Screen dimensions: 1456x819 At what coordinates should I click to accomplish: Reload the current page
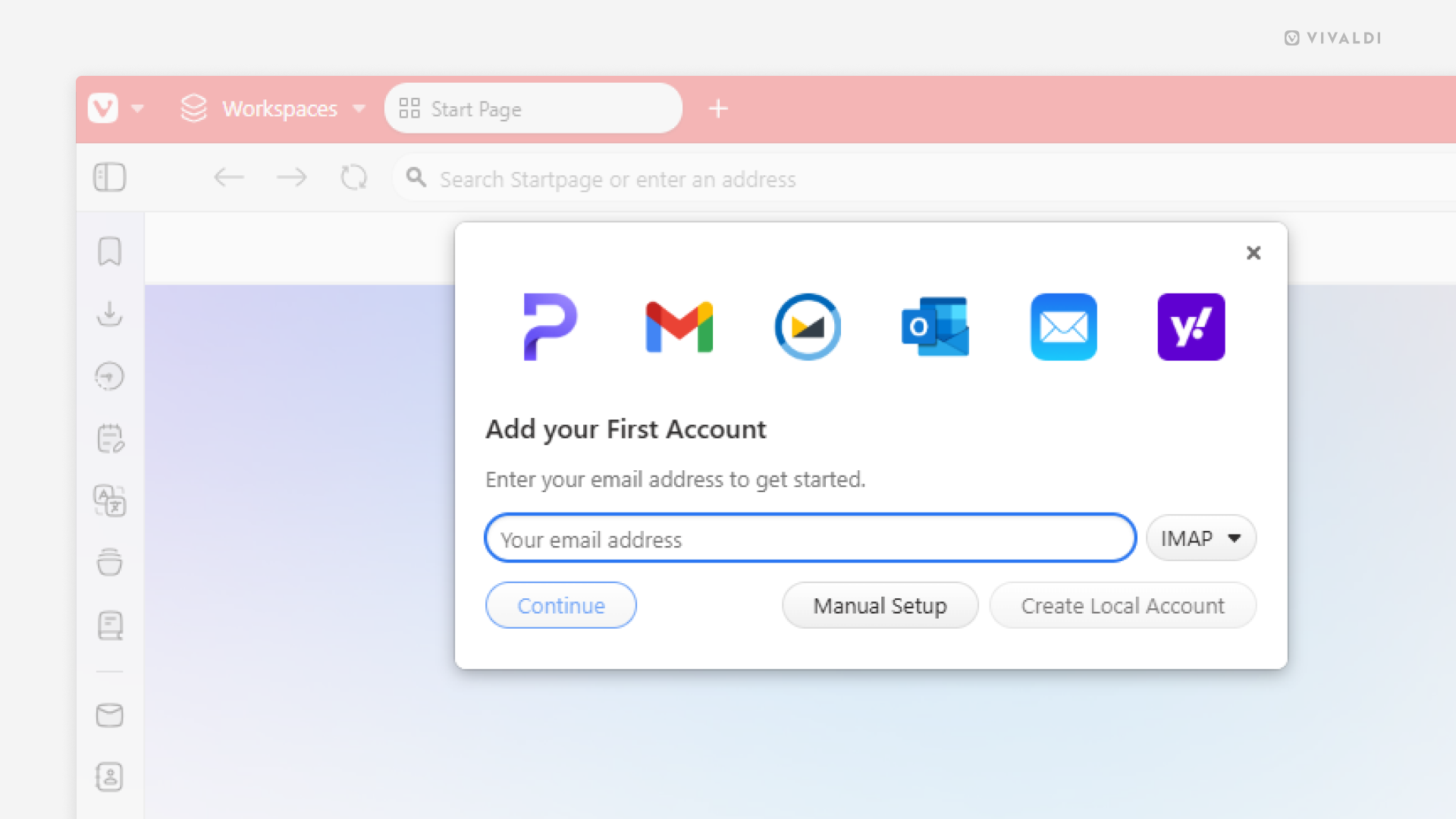pos(353,177)
